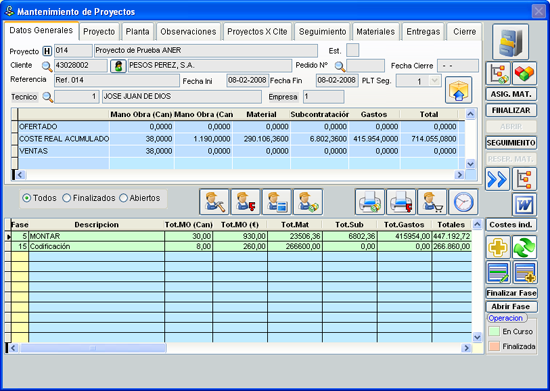Click the En Curso green color swatch

(x=494, y=331)
